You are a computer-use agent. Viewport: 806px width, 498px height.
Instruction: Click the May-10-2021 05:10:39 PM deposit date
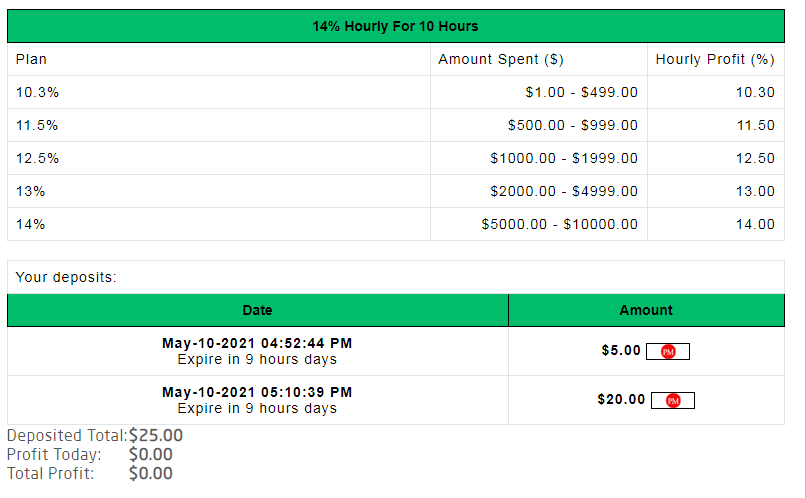(x=257, y=392)
